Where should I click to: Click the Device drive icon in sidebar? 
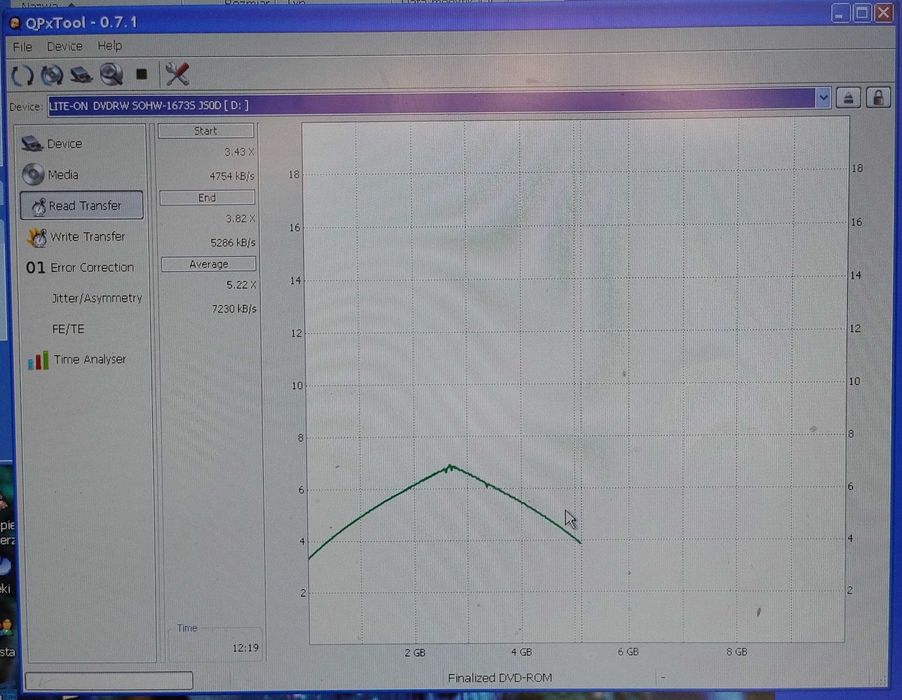pyautogui.click(x=32, y=143)
